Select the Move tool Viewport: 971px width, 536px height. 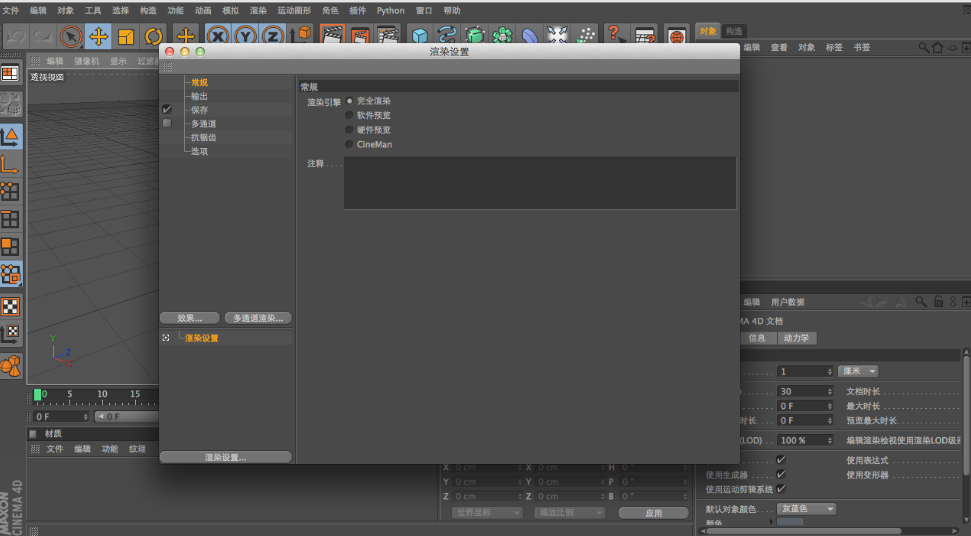98,36
